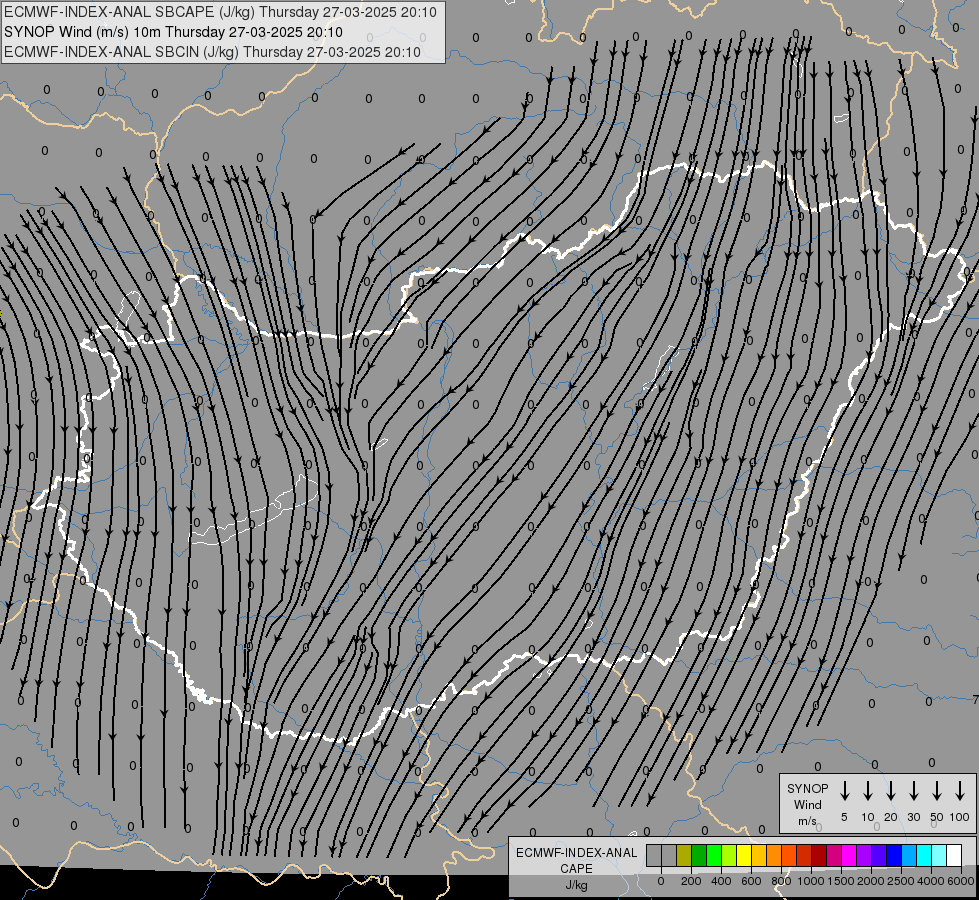Click the 4000 value on the CAPE scale
The height and width of the screenshot is (900, 979).
tap(931, 881)
